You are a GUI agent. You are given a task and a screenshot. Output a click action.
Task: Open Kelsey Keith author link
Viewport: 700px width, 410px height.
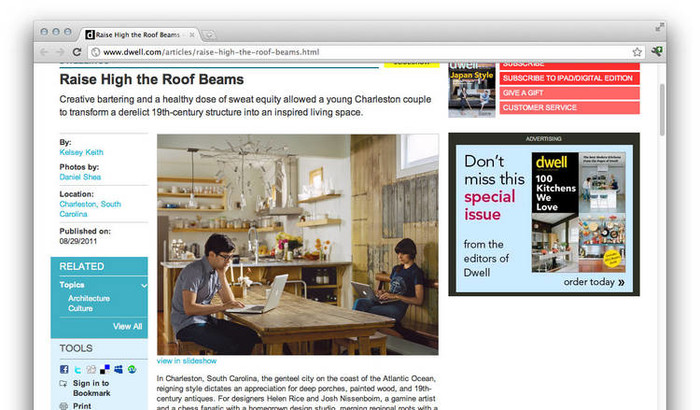81,153
